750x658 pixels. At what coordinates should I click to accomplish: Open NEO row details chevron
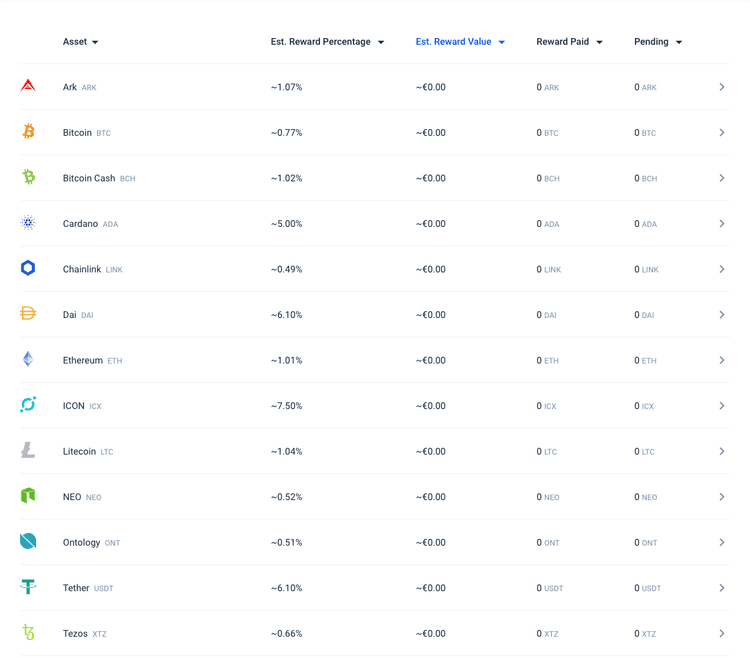click(x=722, y=497)
